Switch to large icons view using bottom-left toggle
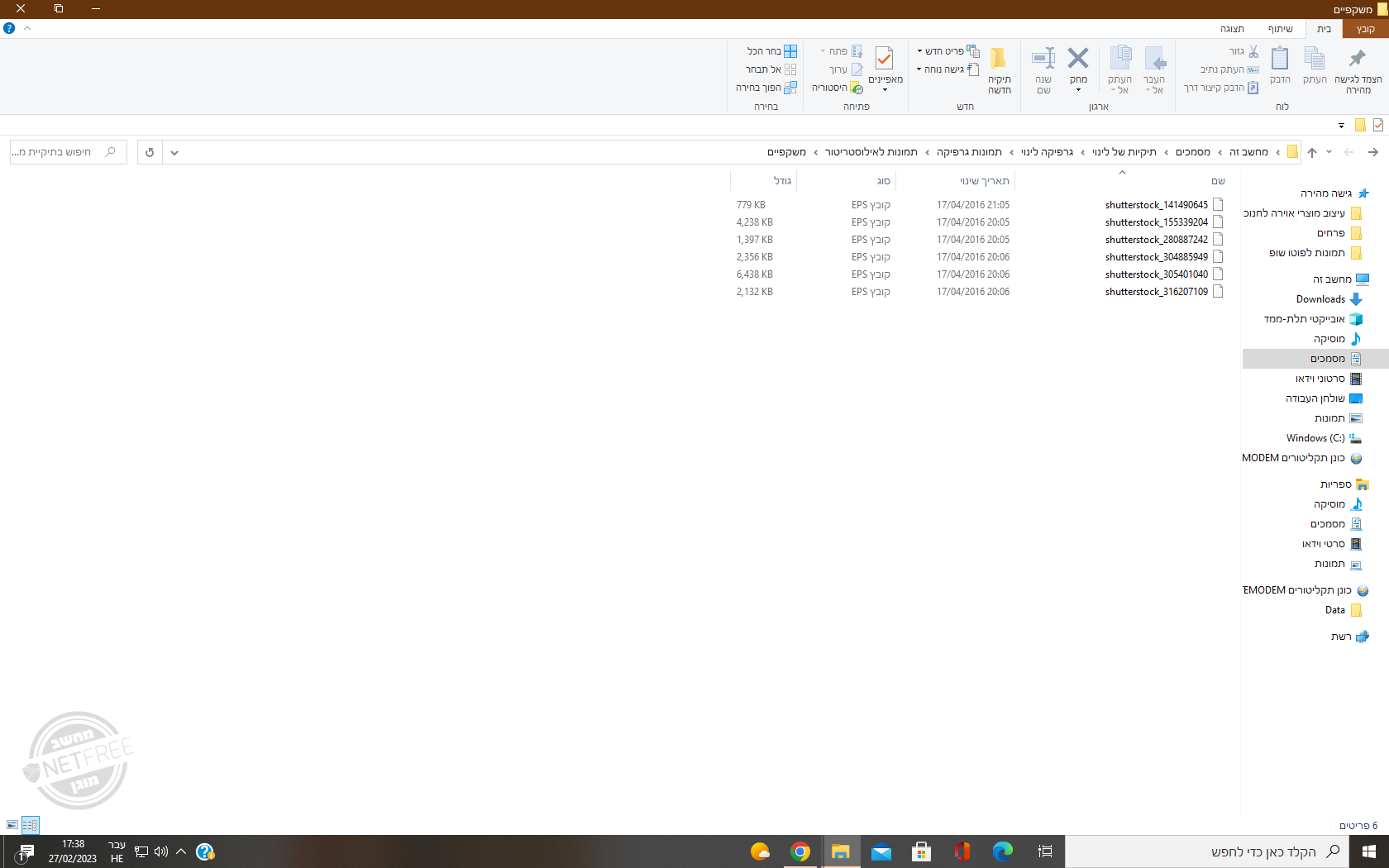The height and width of the screenshot is (868, 1389). click(x=12, y=825)
